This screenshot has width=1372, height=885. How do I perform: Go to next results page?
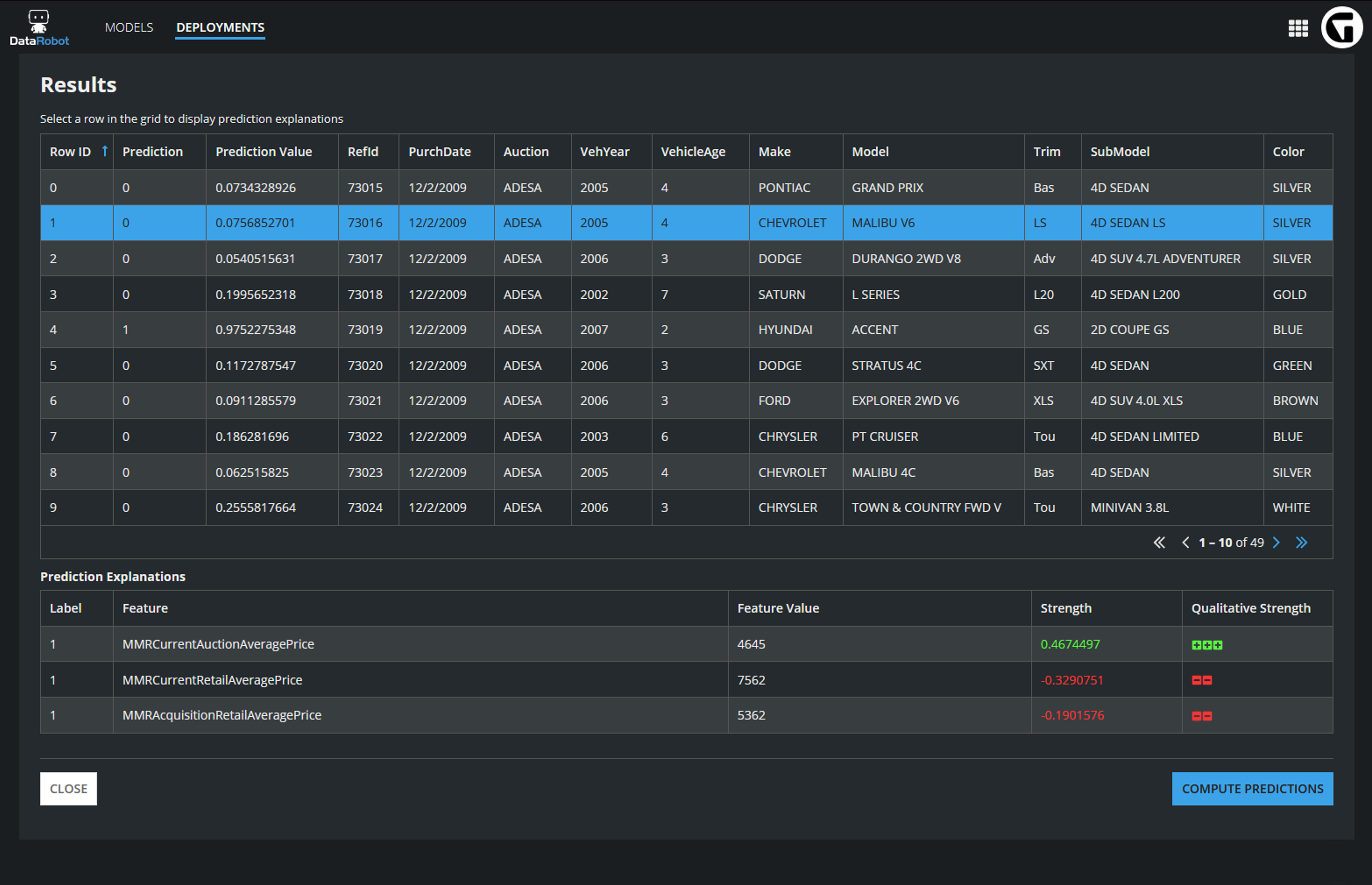coord(1277,542)
